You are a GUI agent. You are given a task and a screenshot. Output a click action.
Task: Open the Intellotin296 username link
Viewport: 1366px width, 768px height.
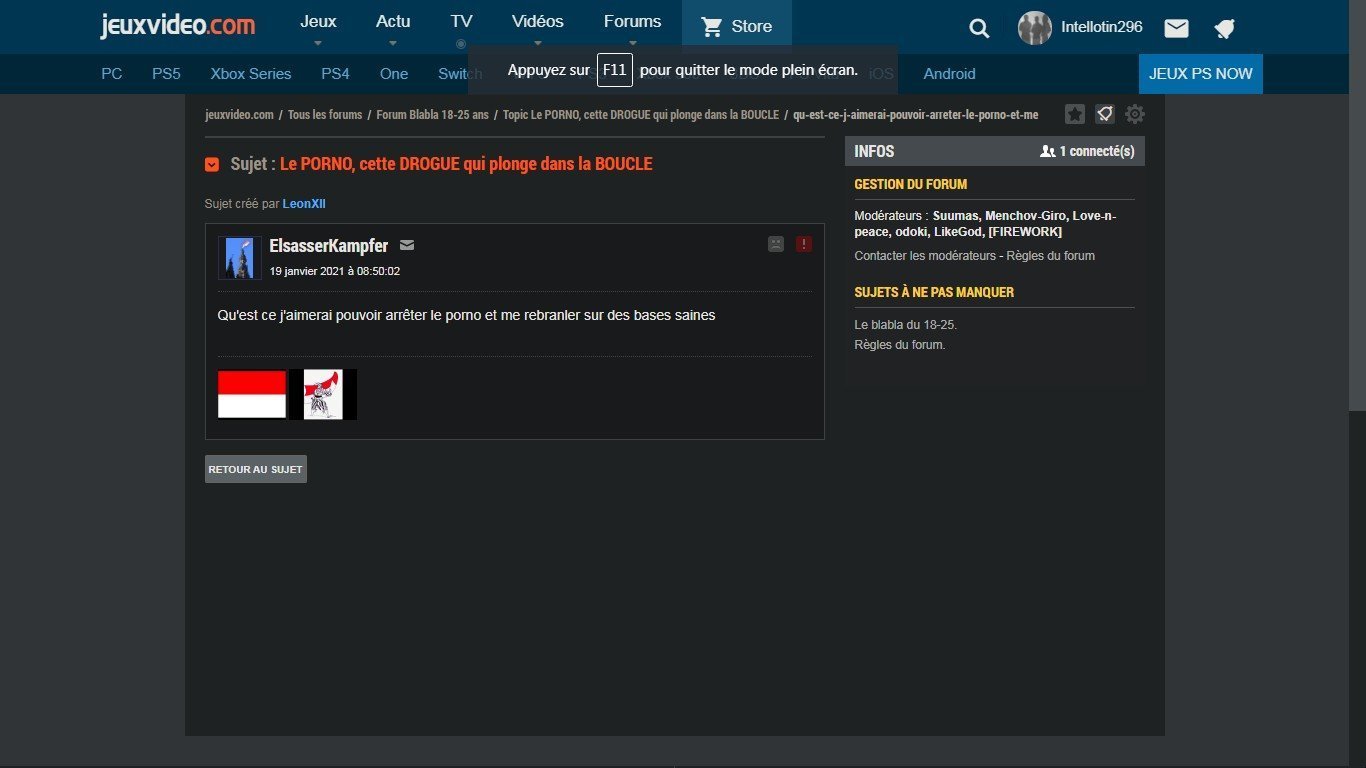[1102, 27]
